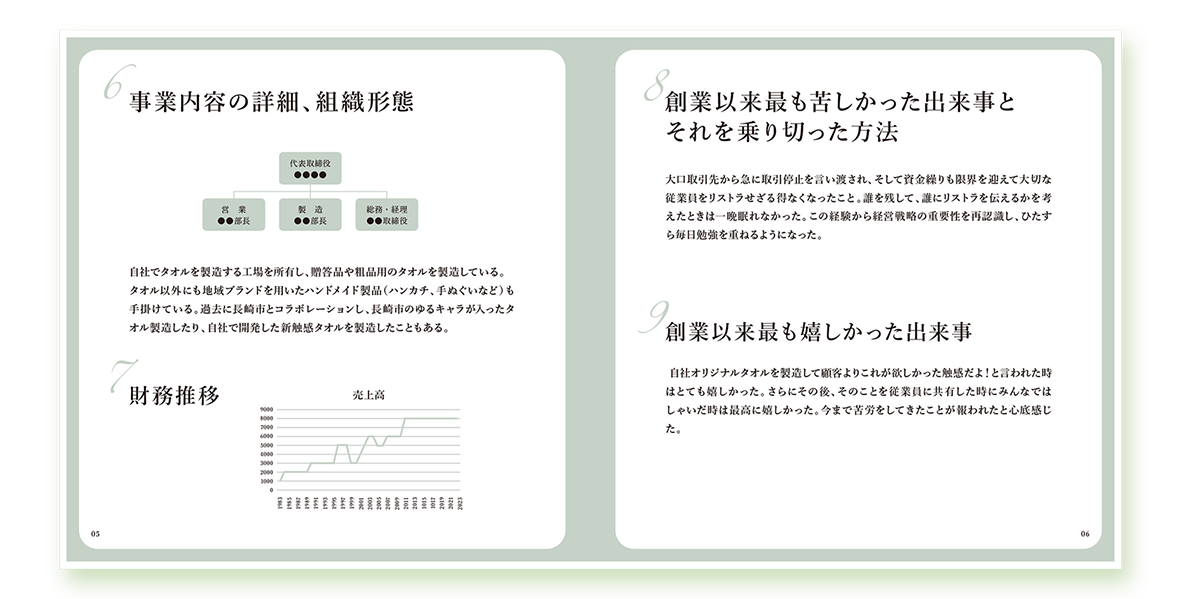1181x599 pixels.
Task: Click the 2023 axis label on the chart
Action: click(x=459, y=501)
